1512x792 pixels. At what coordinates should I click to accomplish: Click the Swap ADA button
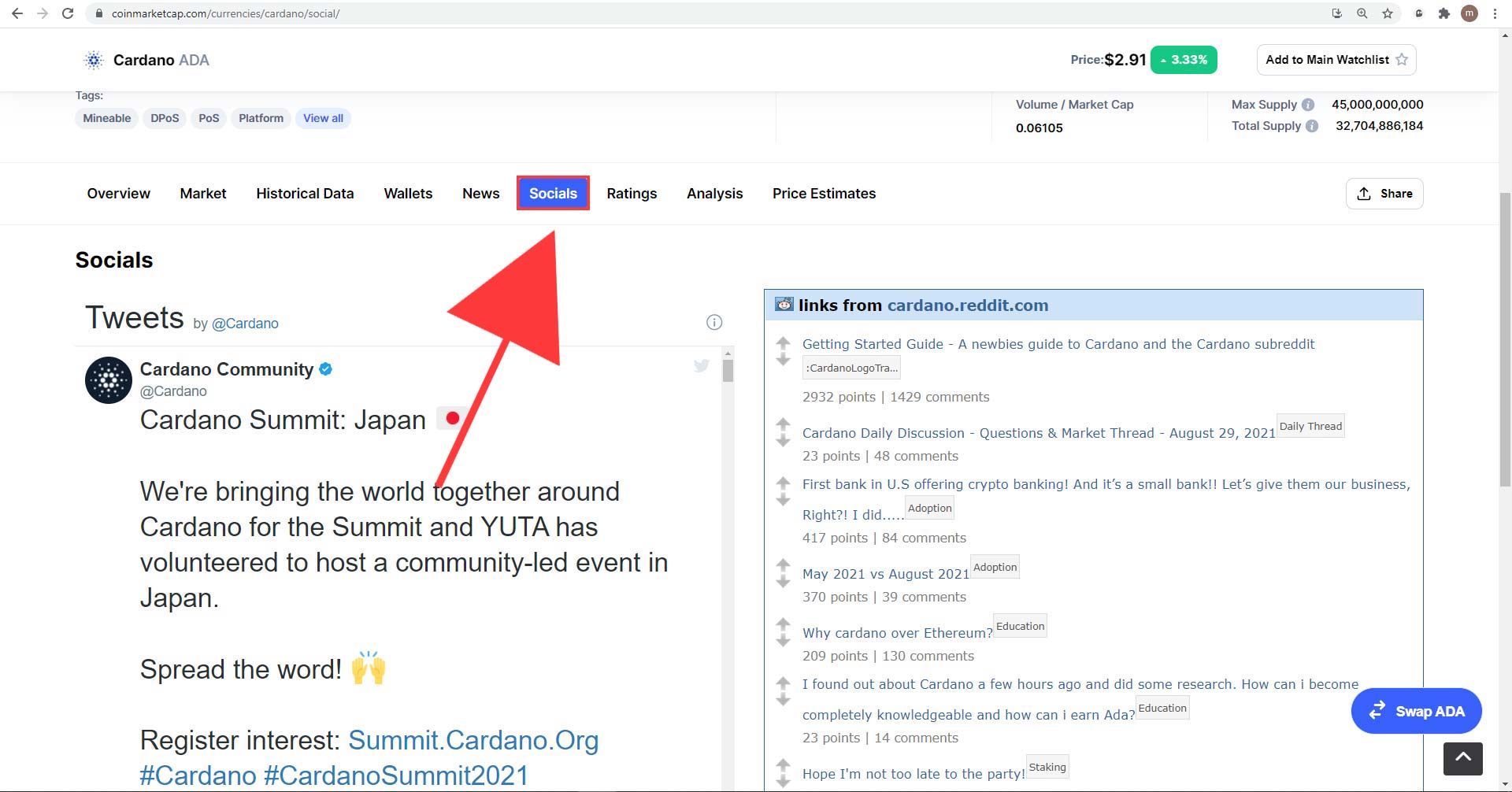[1416, 711]
